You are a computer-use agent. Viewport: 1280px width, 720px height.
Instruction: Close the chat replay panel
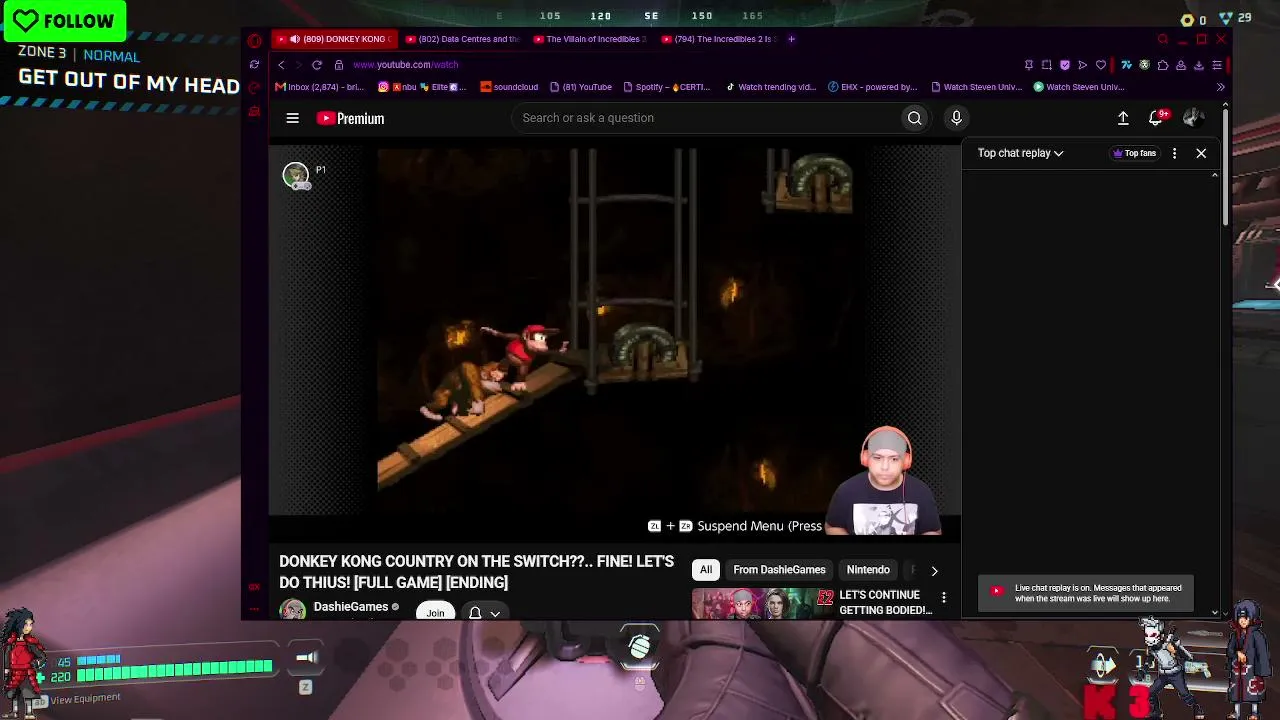pyautogui.click(x=1201, y=153)
